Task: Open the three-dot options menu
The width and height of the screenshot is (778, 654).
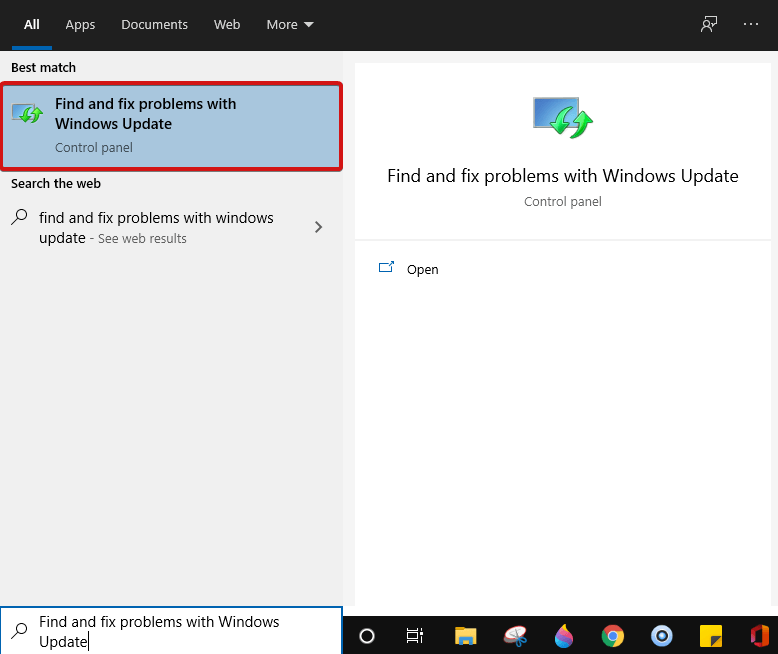Action: coord(751,24)
